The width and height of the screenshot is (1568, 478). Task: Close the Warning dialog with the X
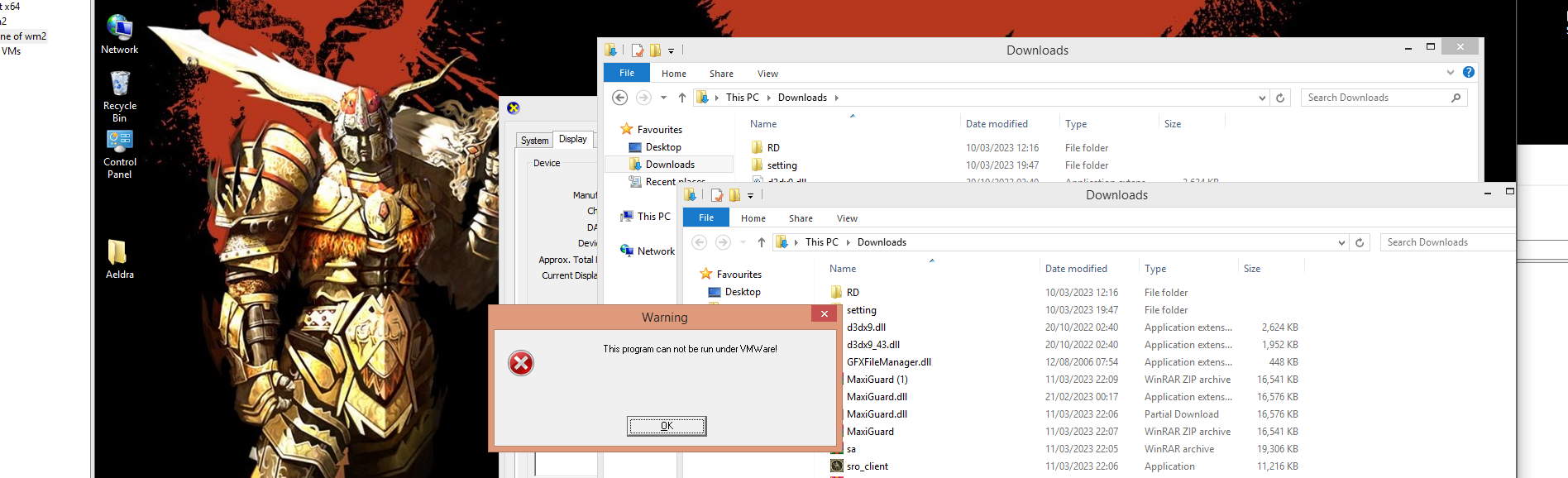coord(824,314)
